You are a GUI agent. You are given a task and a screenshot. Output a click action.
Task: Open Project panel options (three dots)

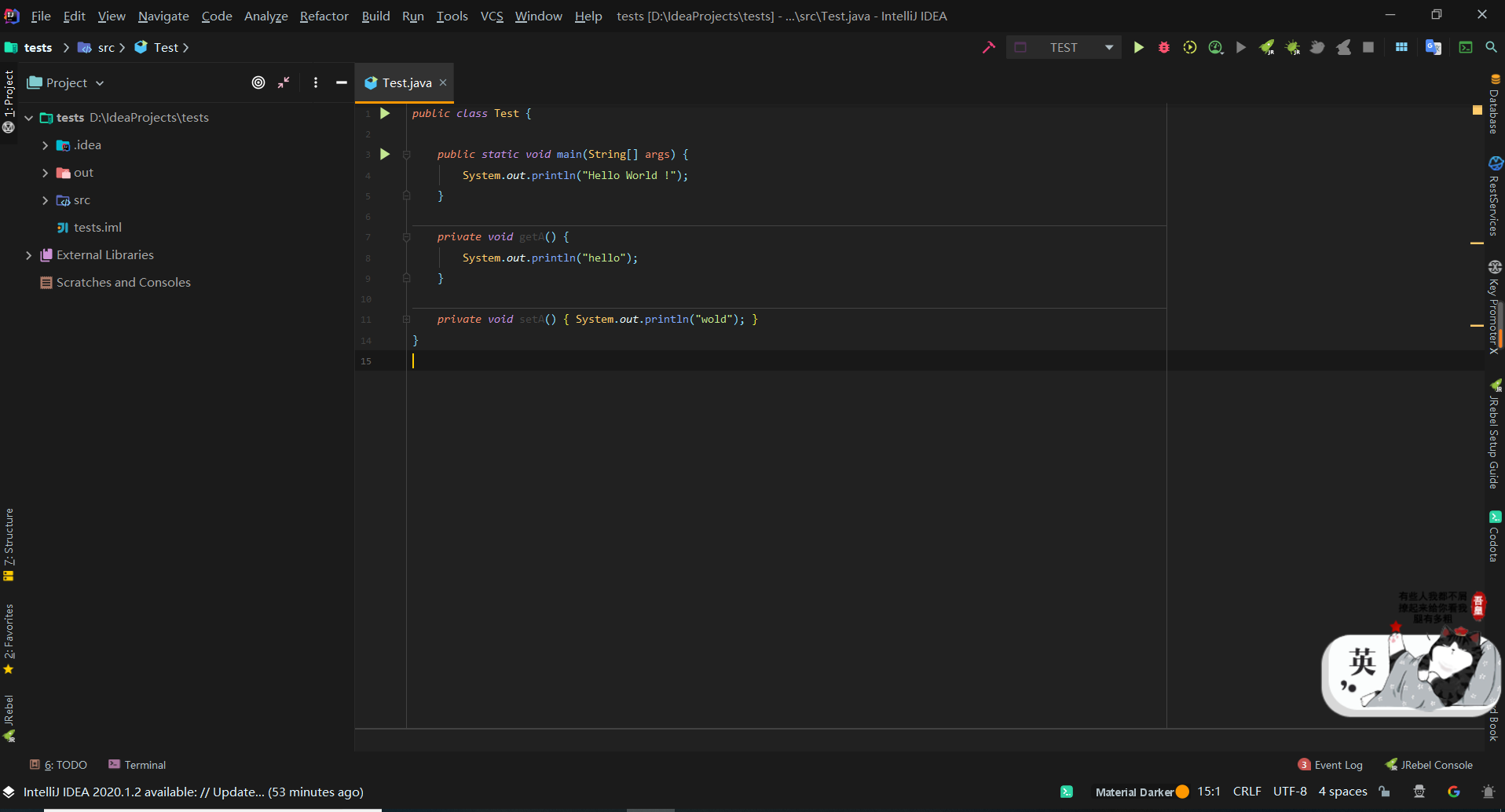coord(316,82)
